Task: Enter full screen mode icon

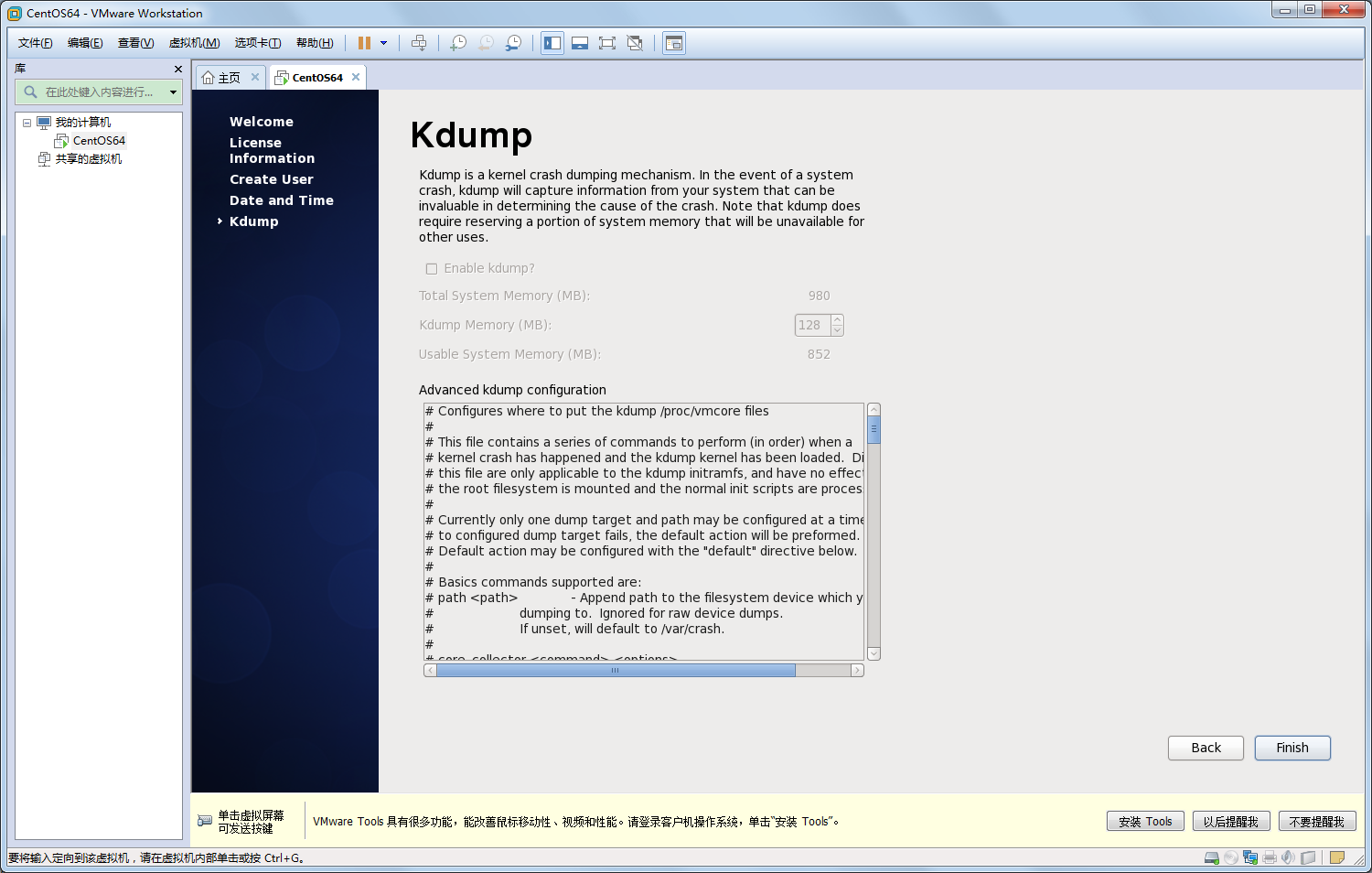Action: click(x=607, y=43)
